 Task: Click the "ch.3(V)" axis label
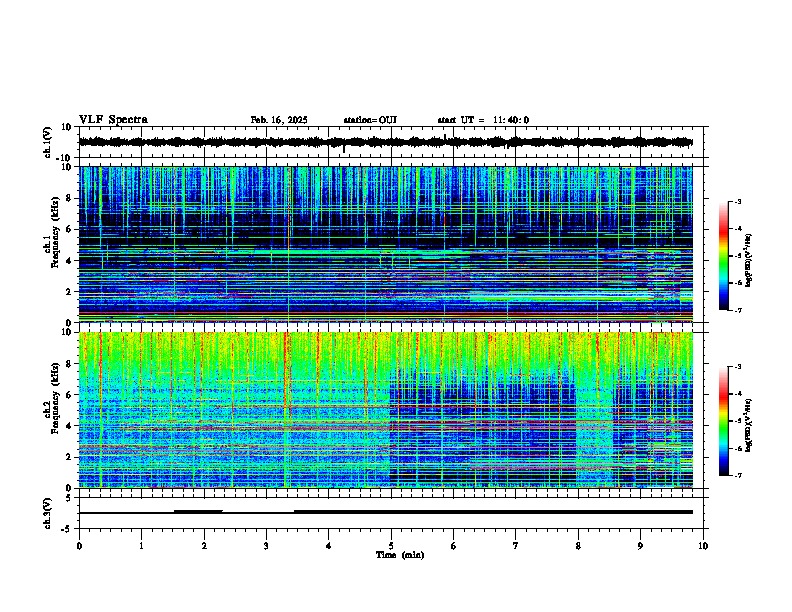tap(48, 514)
